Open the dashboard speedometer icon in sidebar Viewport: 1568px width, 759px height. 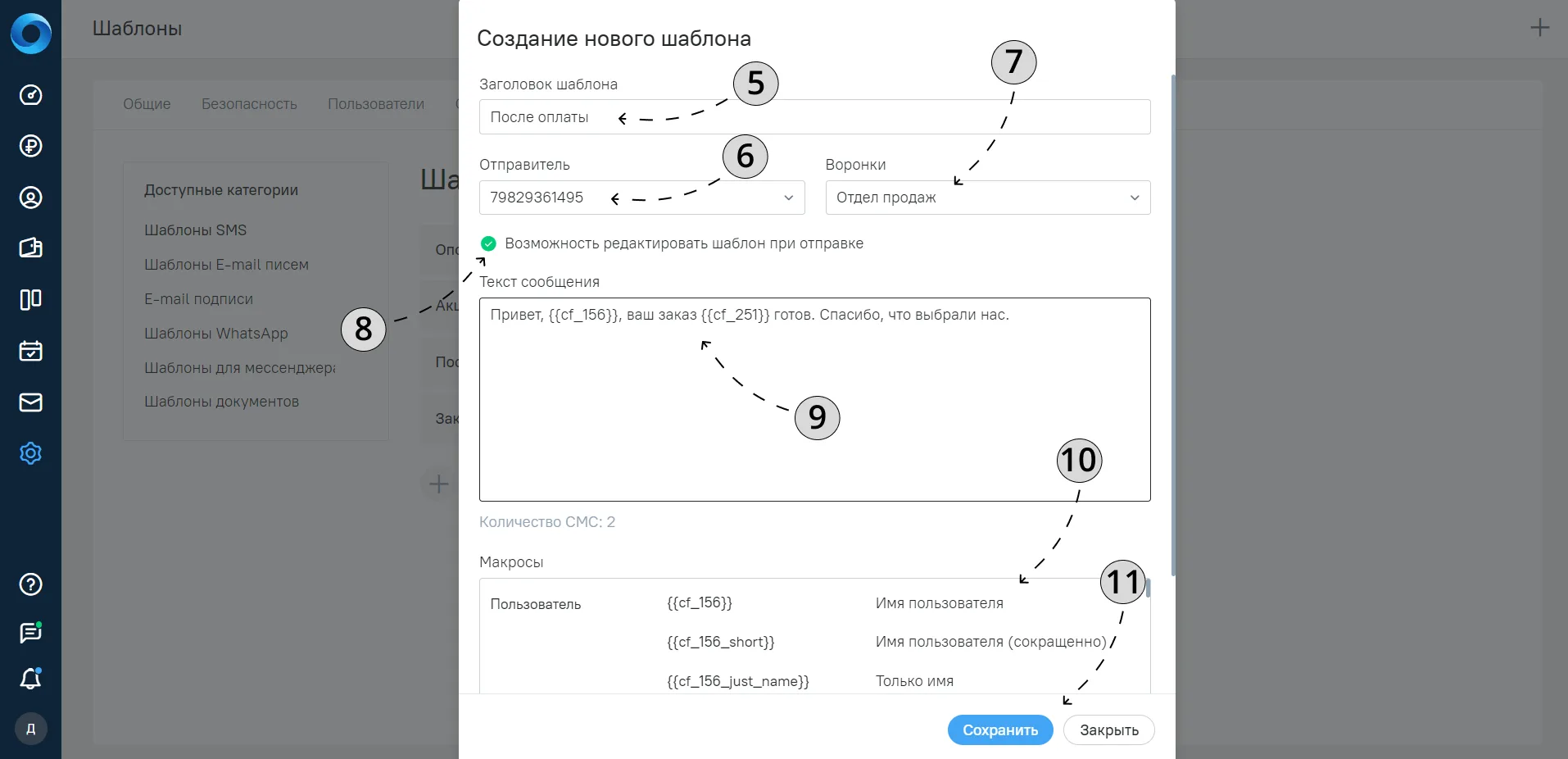pos(30,95)
